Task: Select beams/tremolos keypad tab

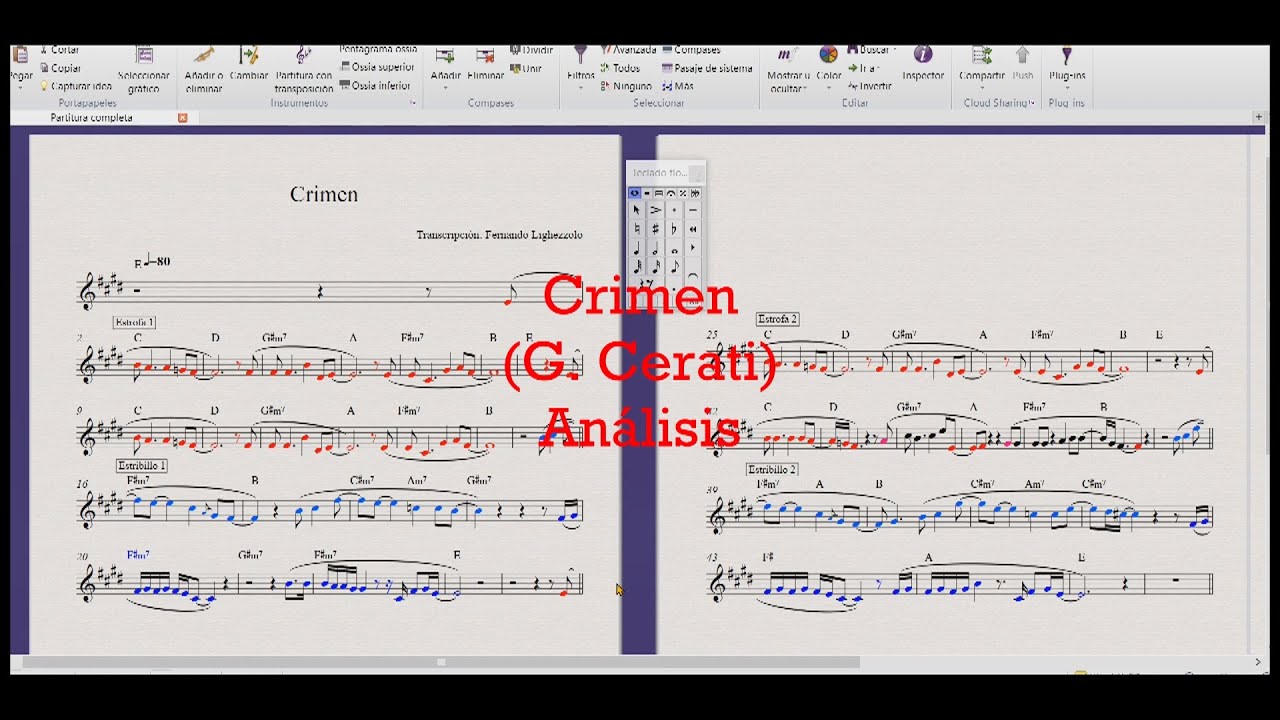Action: click(659, 193)
